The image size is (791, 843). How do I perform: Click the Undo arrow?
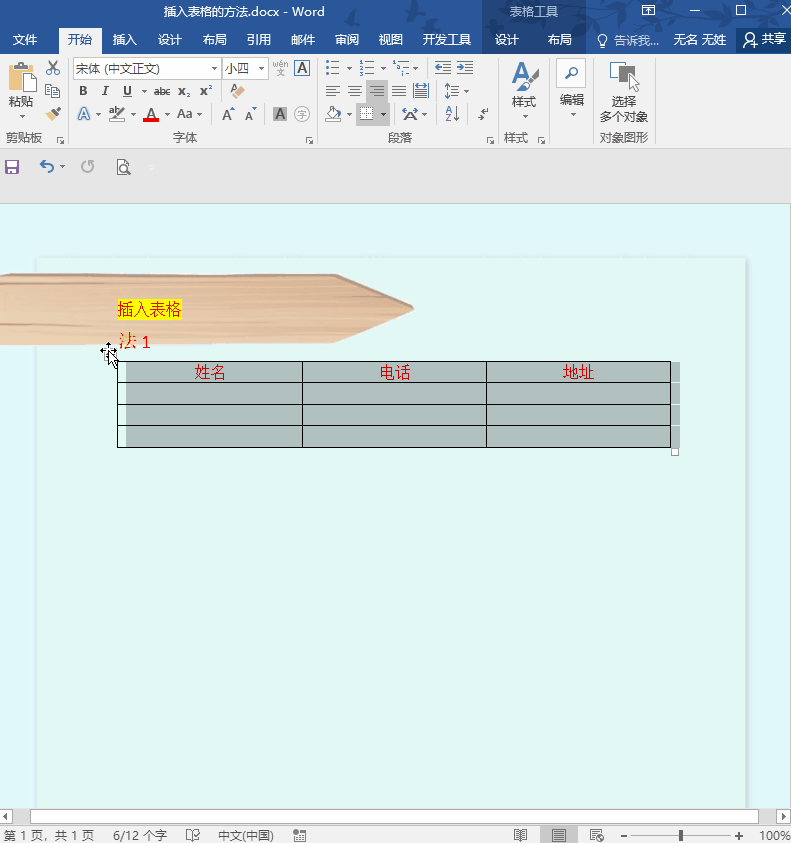(x=47, y=167)
